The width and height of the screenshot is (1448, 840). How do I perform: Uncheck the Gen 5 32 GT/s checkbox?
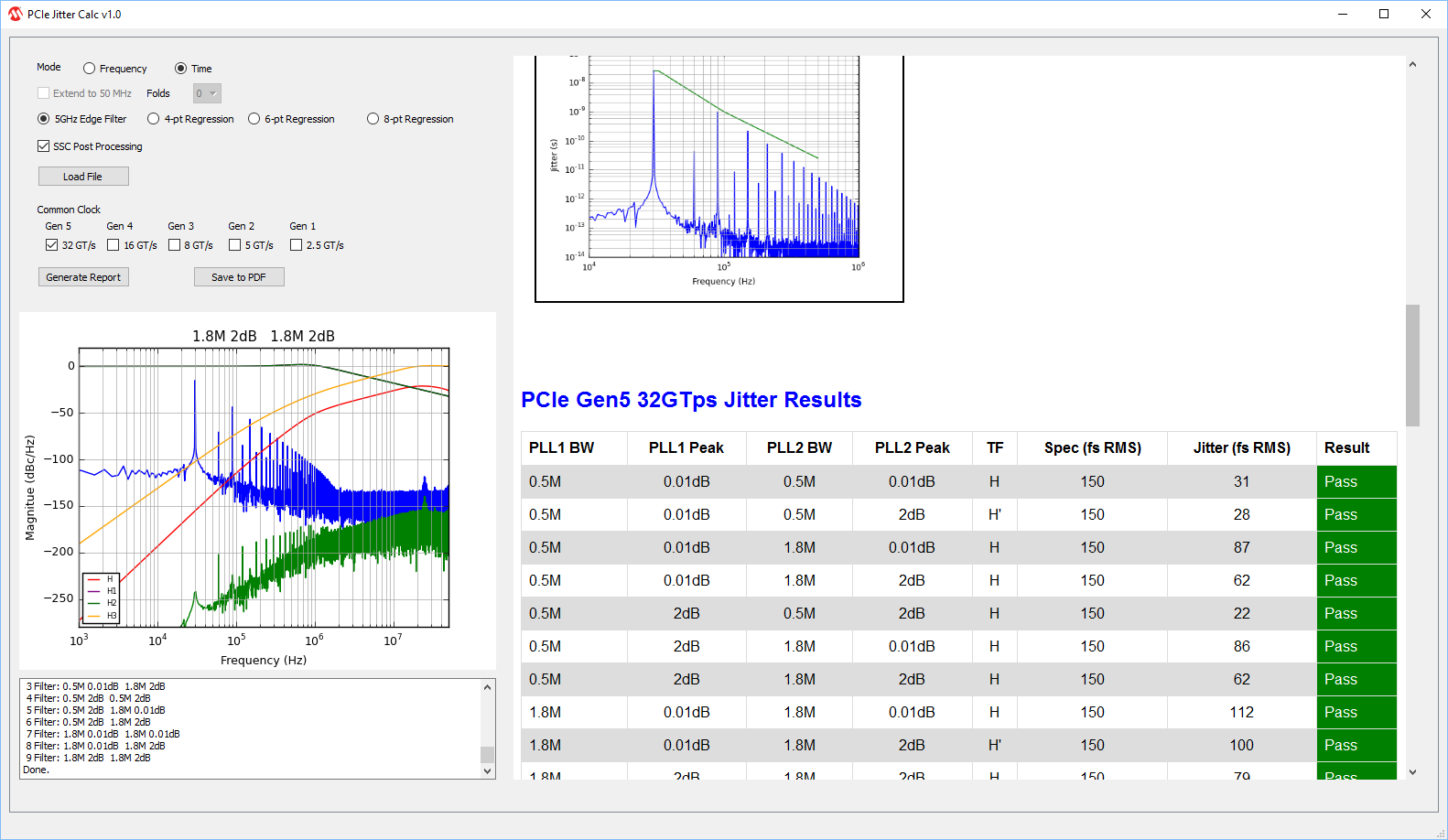tap(52, 245)
